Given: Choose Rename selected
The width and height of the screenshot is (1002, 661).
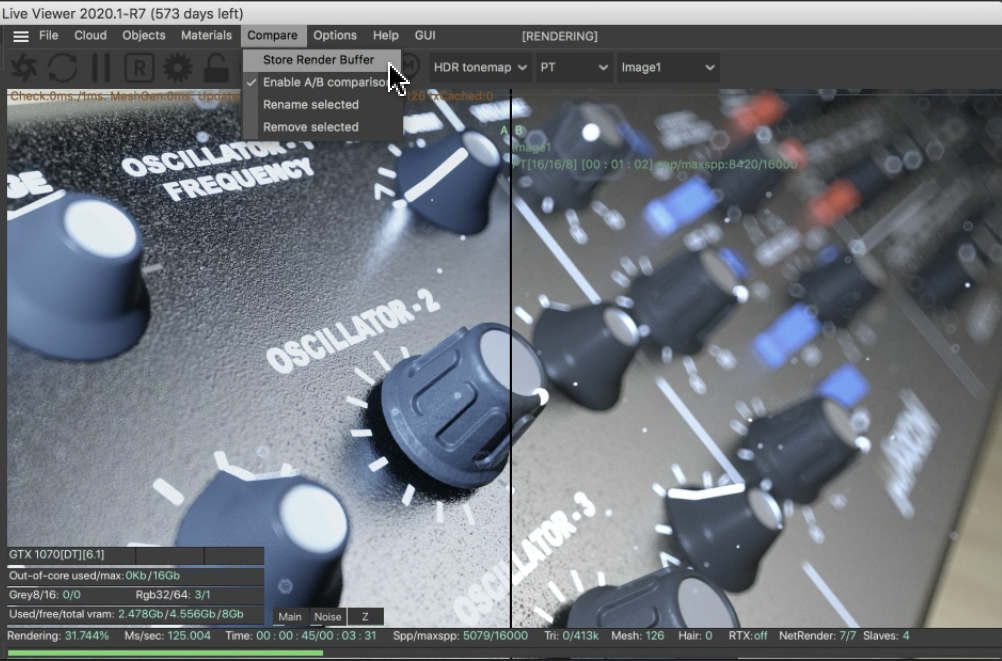Looking at the screenshot, I should click(x=322, y=105).
